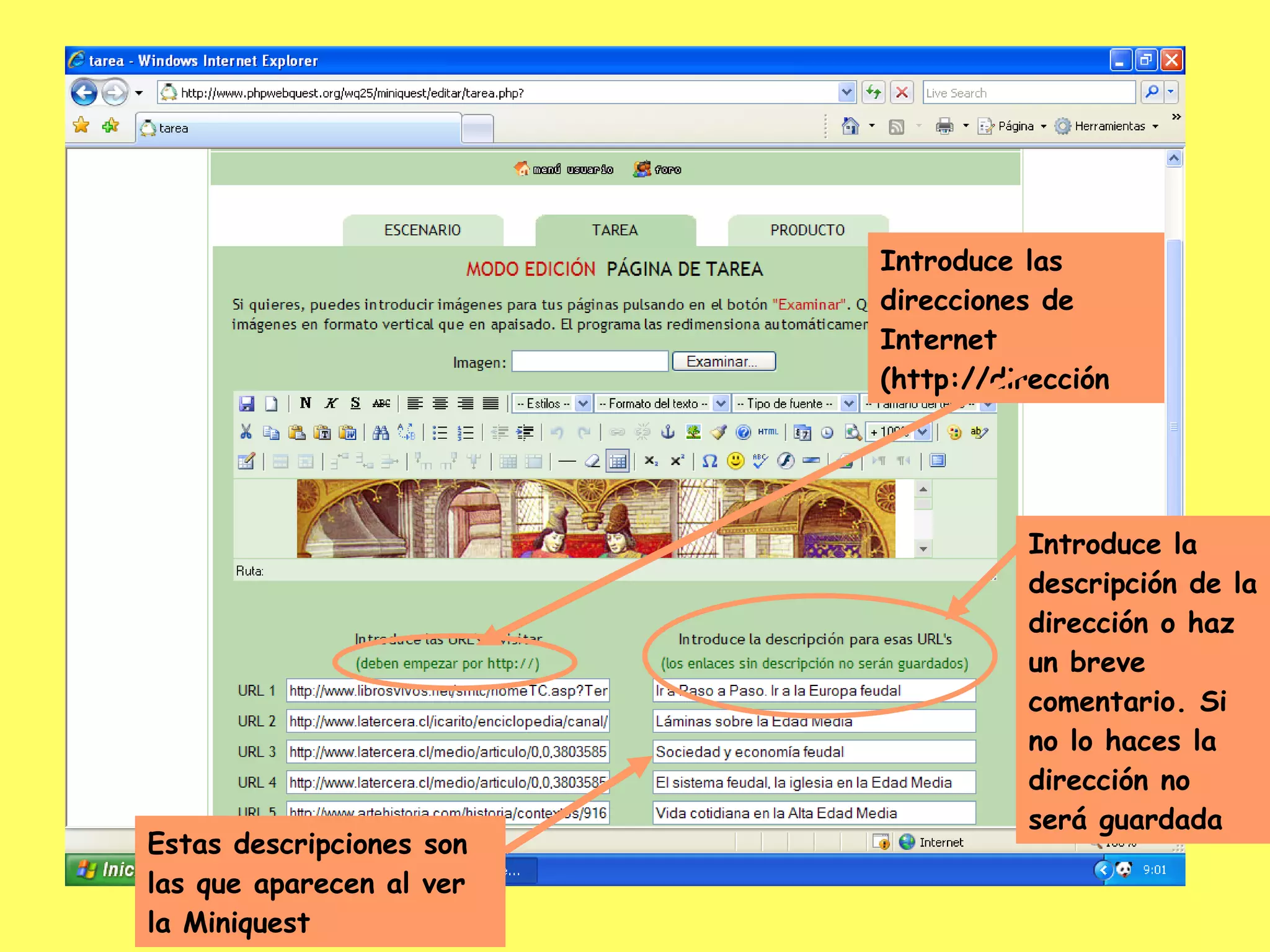Open the HTML source editor
The height and width of the screenshot is (952, 1270).
tap(768, 432)
